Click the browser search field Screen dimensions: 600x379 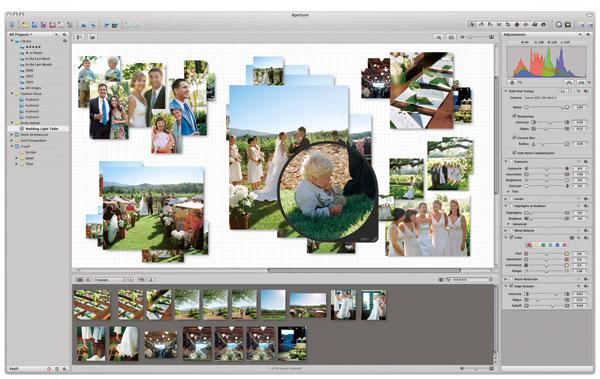[469, 280]
